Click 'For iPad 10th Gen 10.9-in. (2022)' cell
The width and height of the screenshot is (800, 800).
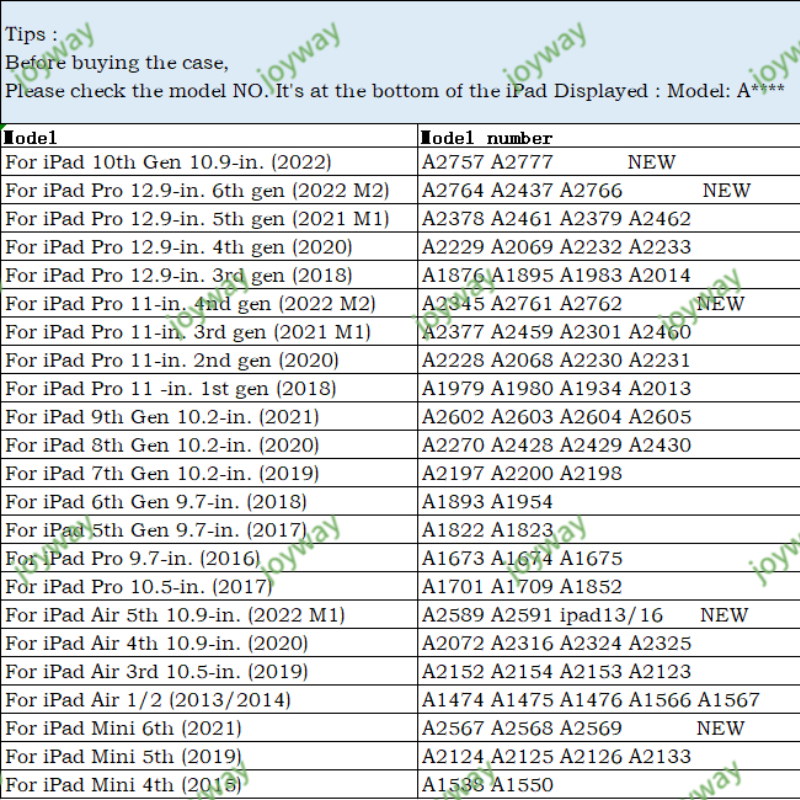[209, 162]
